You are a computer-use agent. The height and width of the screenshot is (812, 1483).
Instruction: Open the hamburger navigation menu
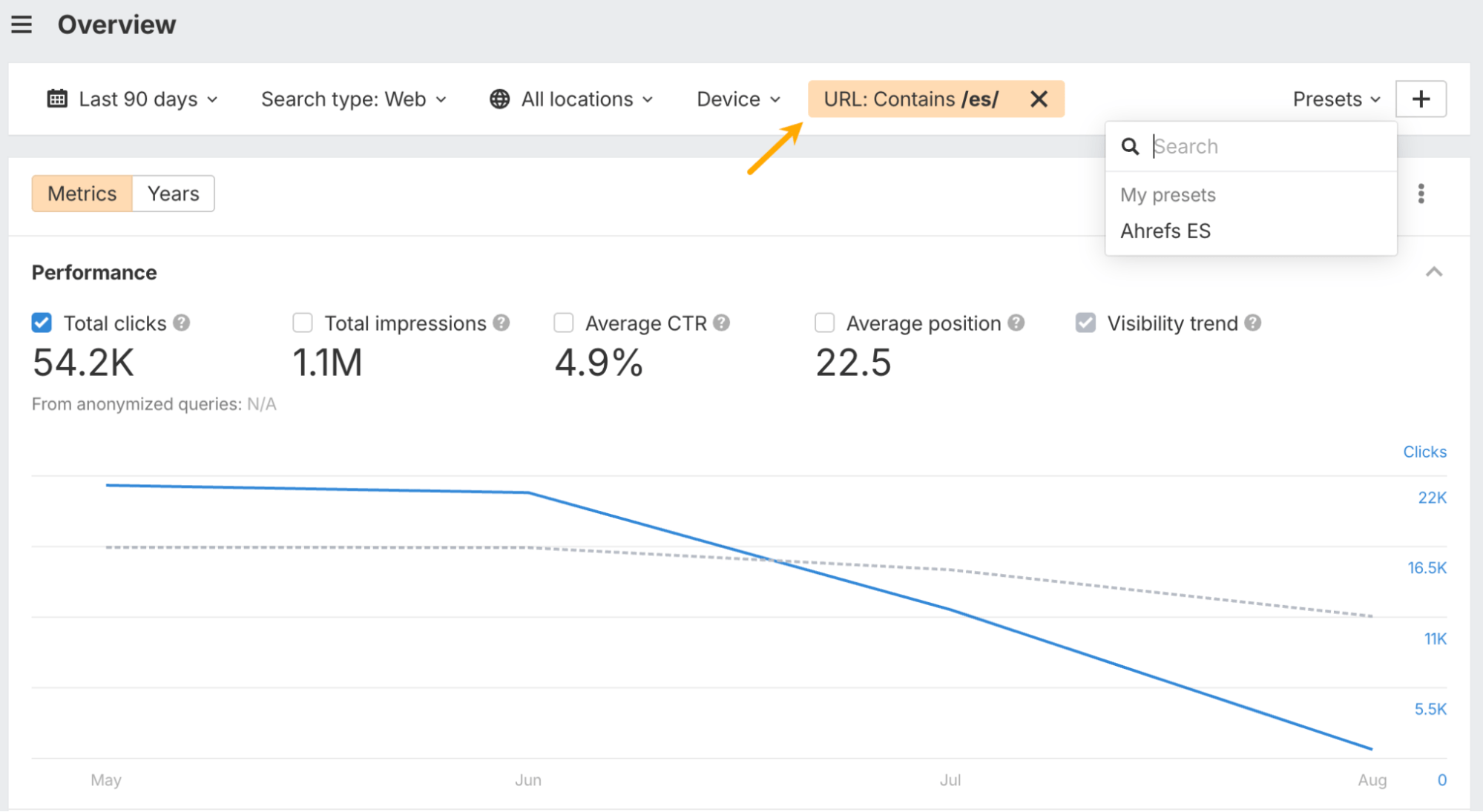click(x=22, y=25)
